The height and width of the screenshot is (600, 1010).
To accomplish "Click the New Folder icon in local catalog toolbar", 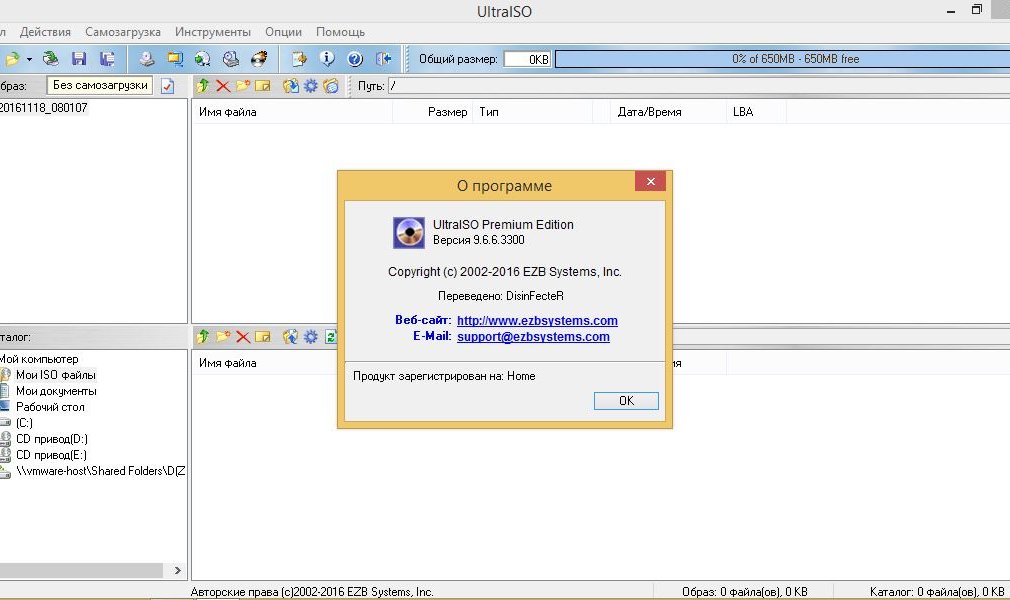I will pos(223,336).
